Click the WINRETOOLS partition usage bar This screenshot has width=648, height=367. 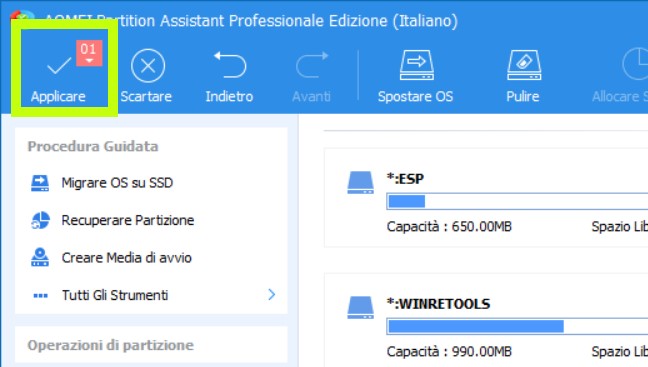click(x=517, y=326)
